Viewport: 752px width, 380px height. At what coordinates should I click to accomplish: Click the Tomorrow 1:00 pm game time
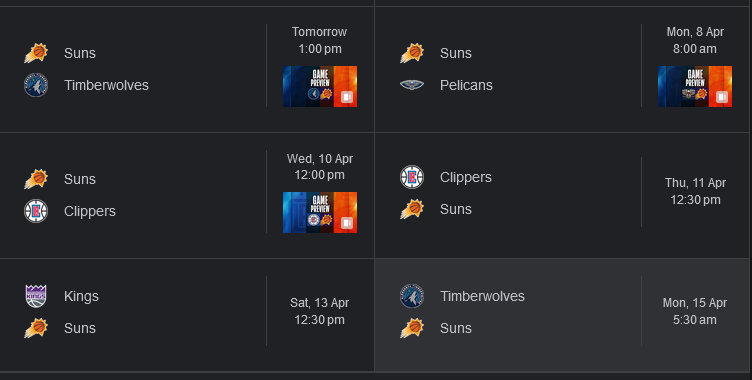319,40
